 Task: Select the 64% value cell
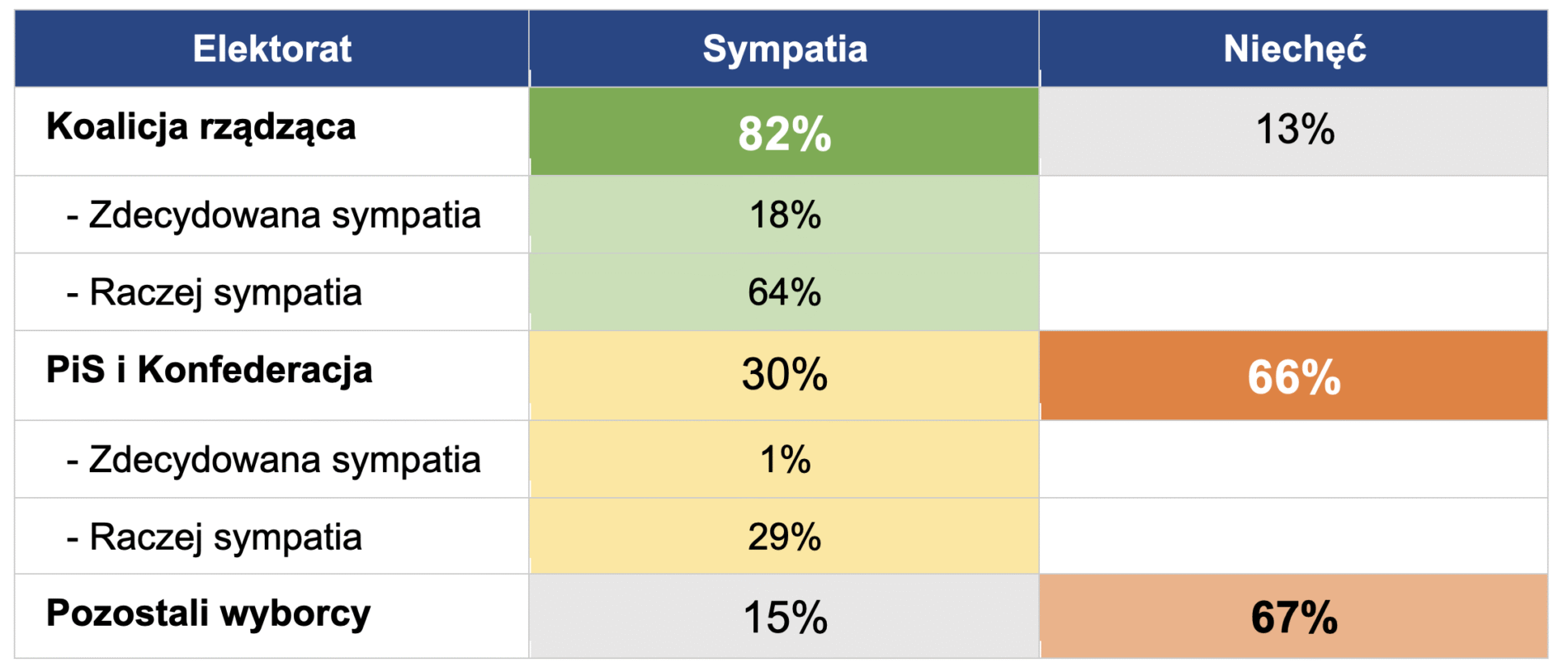coord(784,292)
